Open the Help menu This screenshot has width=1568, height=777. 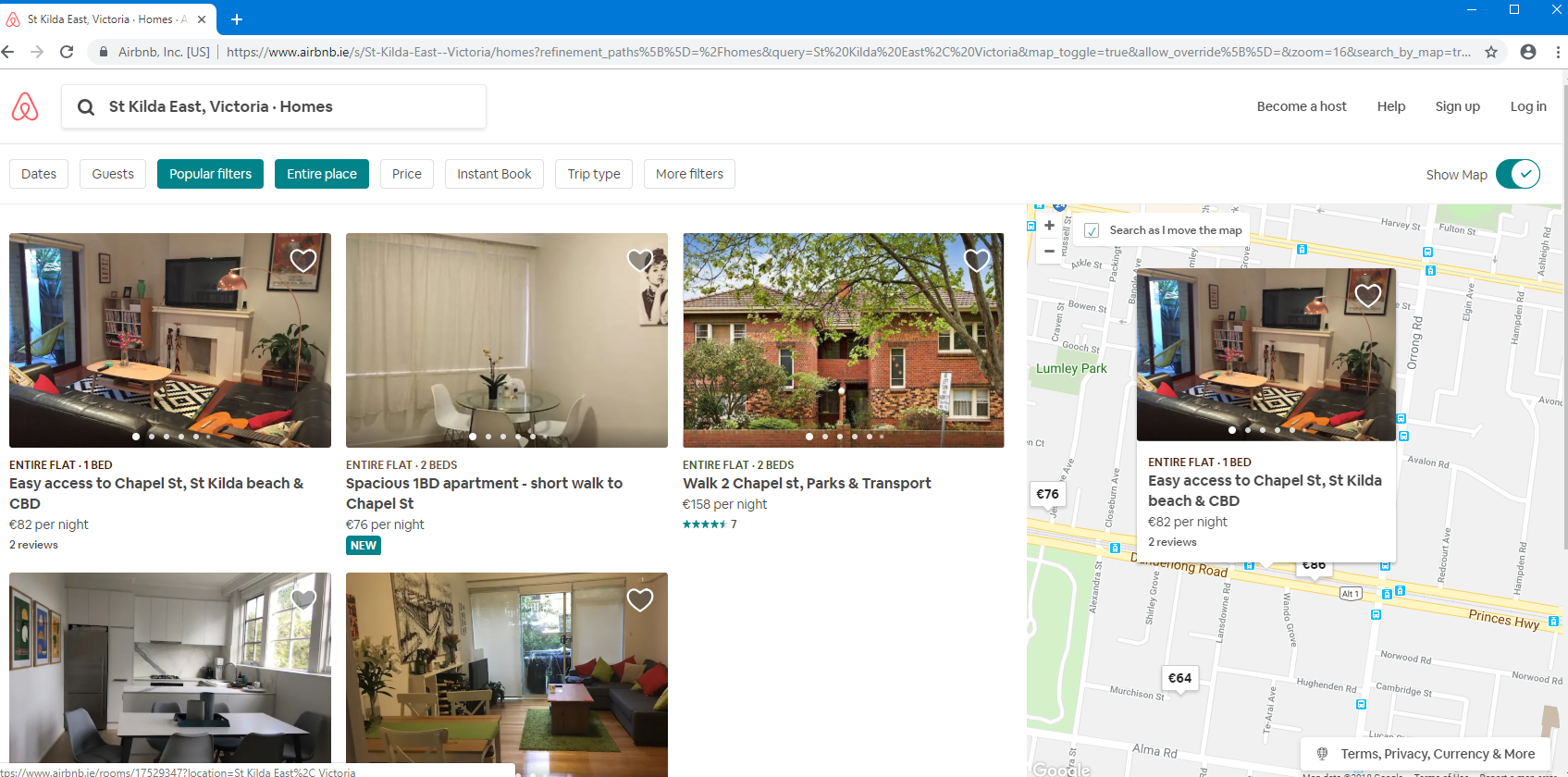click(1391, 106)
